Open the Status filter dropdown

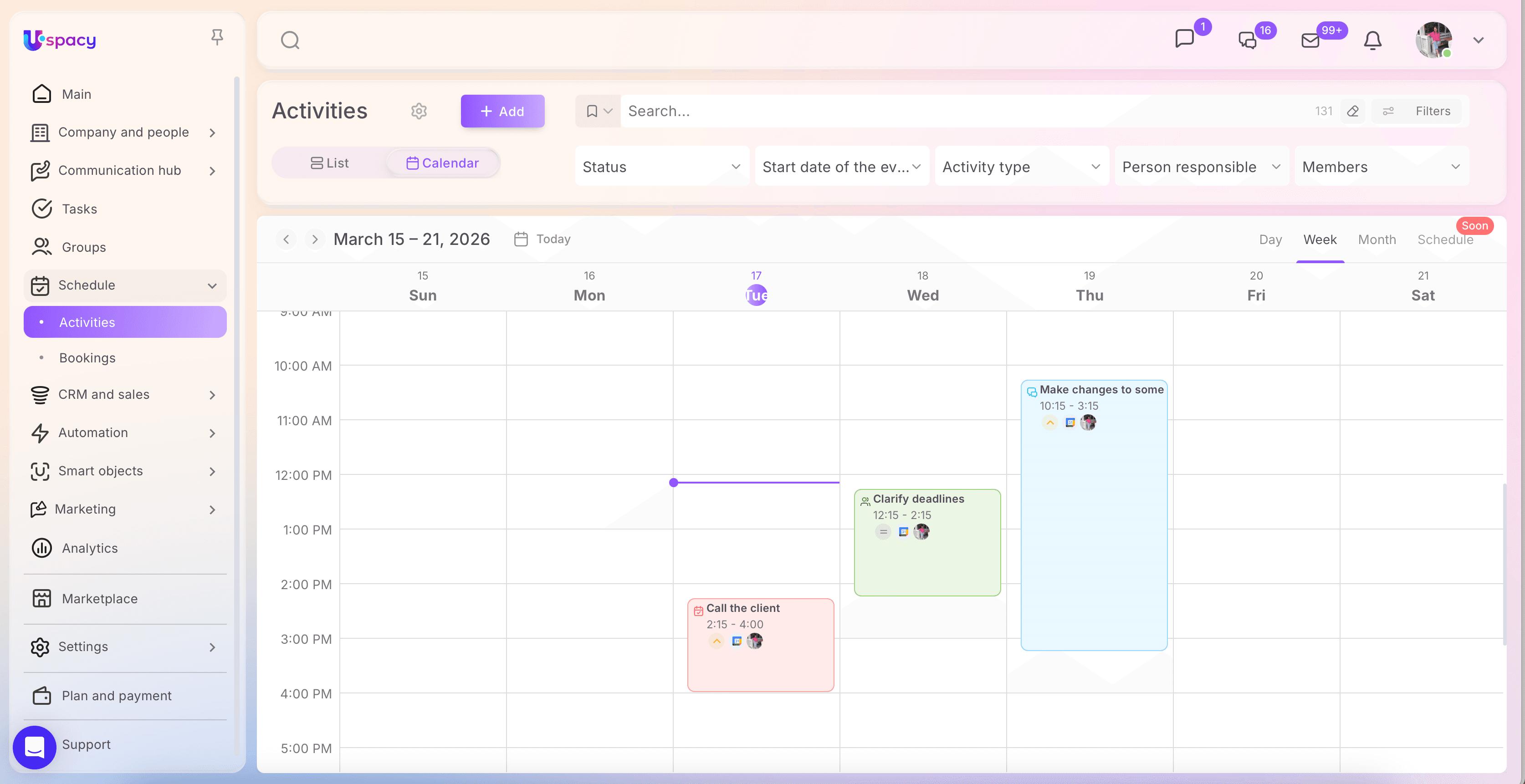[x=661, y=167]
